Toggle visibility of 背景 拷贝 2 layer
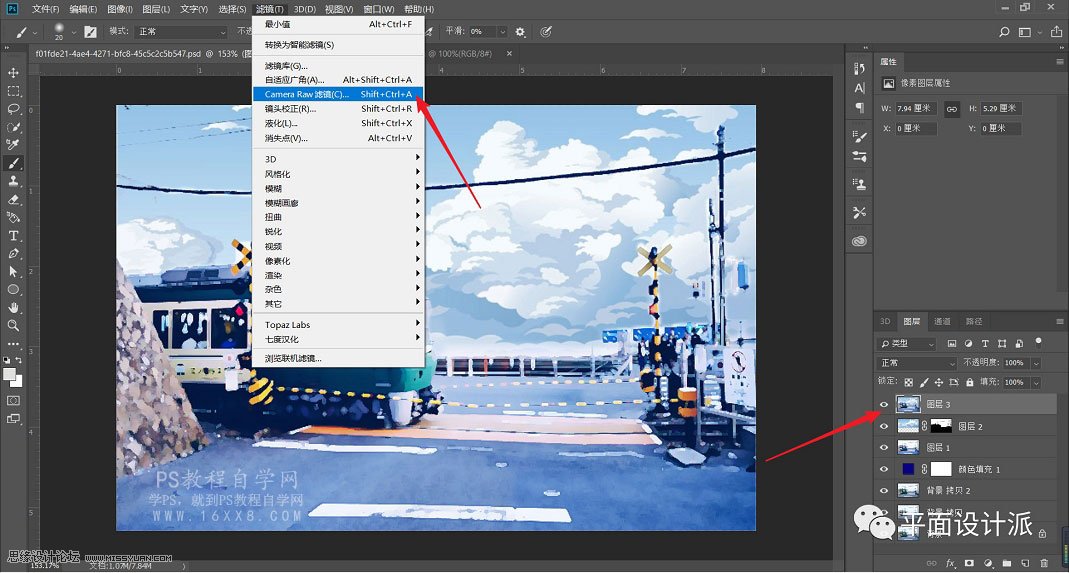The image size is (1069, 573). point(884,490)
